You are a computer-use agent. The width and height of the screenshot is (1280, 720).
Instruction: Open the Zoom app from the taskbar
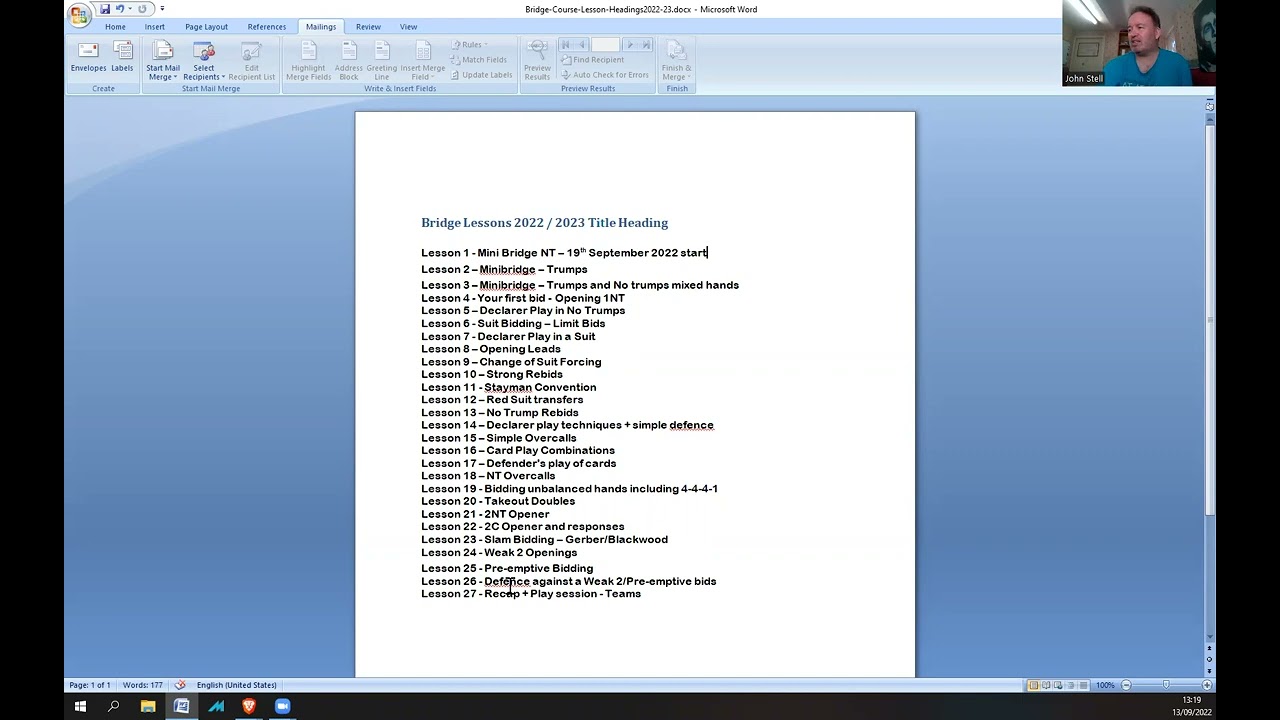click(x=283, y=706)
